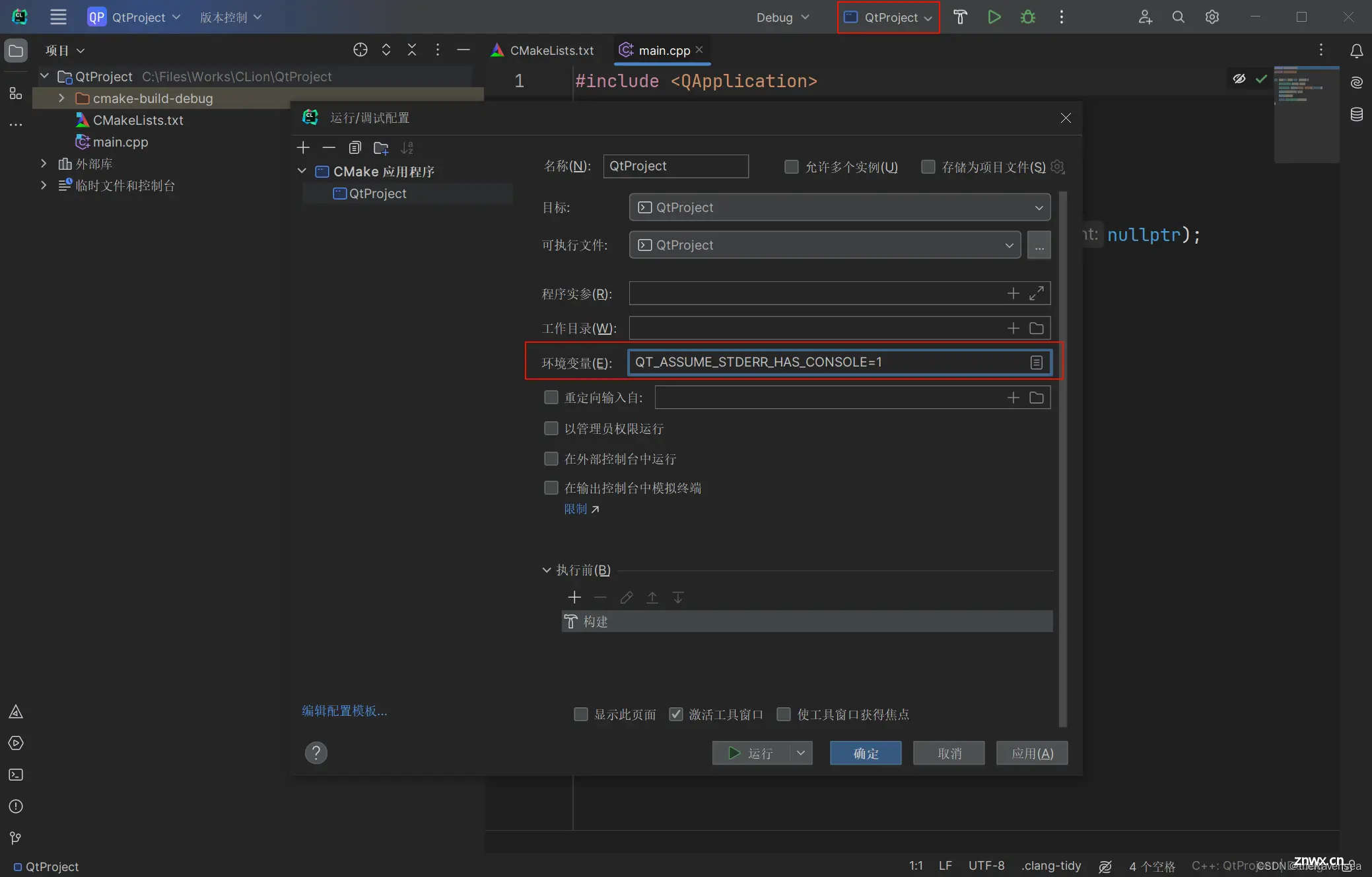Open the 可执行文件 executable dropdown
Viewport: 1372px width, 877px height.
[x=825, y=245]
